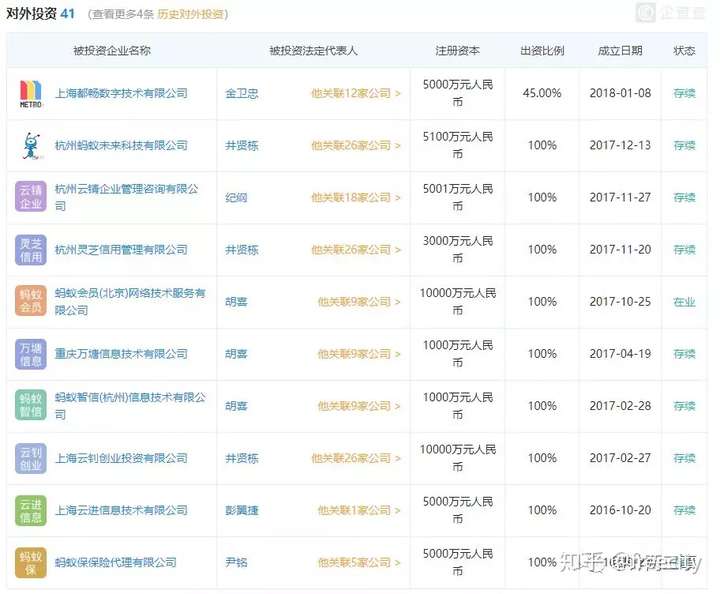Open company 上海云进信息技术有限公司
The width and height of the screenshot is (720, 594).
[x=121, y=510]
